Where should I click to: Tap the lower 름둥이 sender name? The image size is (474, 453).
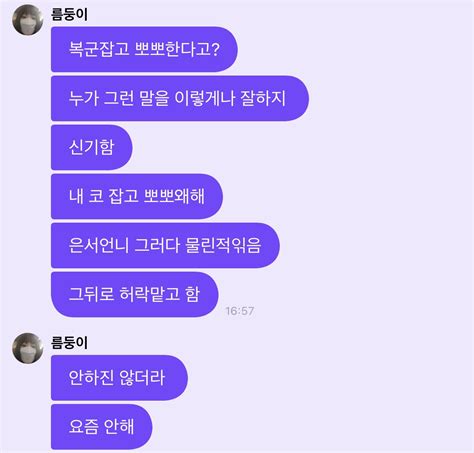(x=69, y=343)
